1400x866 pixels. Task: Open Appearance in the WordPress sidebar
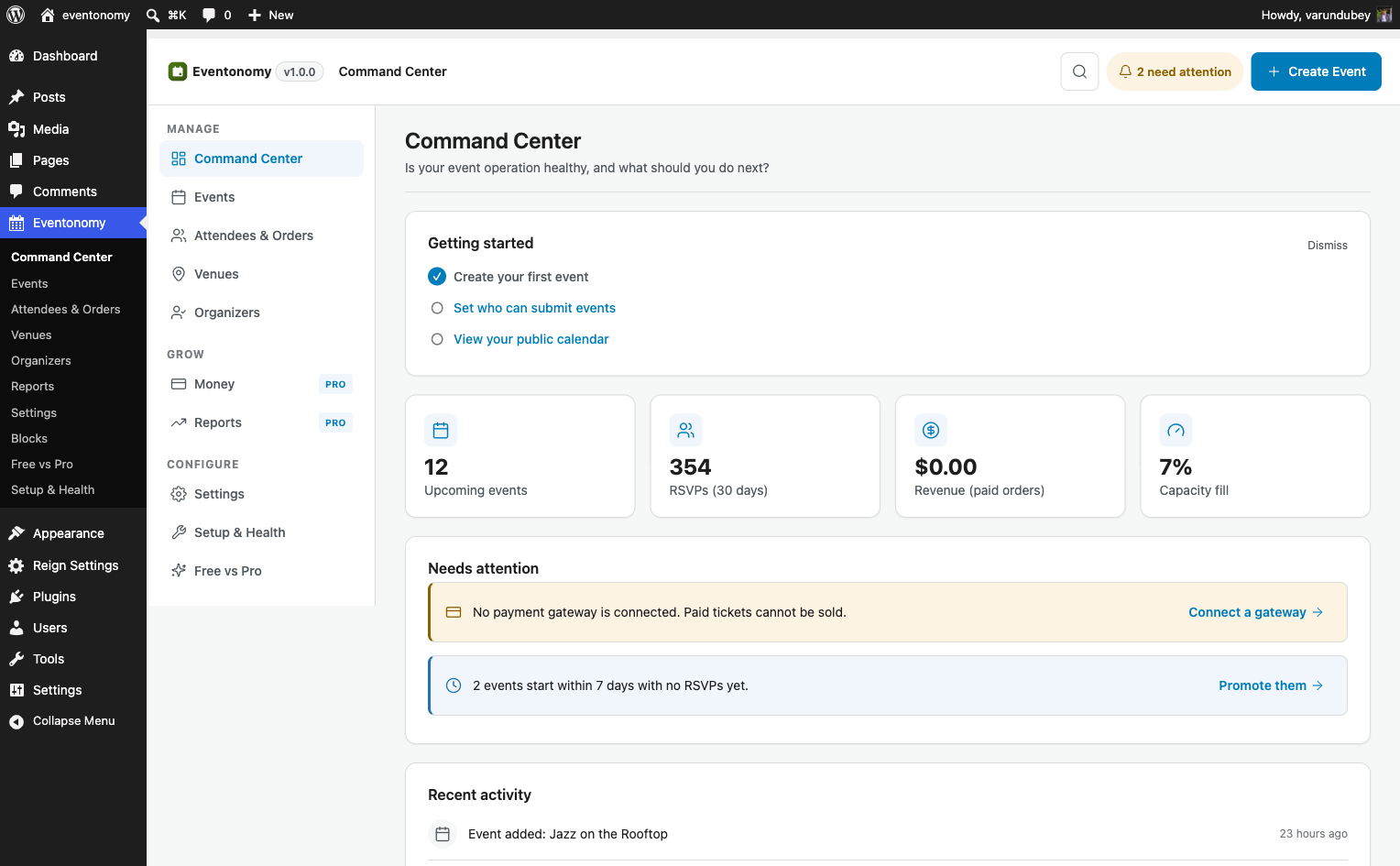(73, 533)
